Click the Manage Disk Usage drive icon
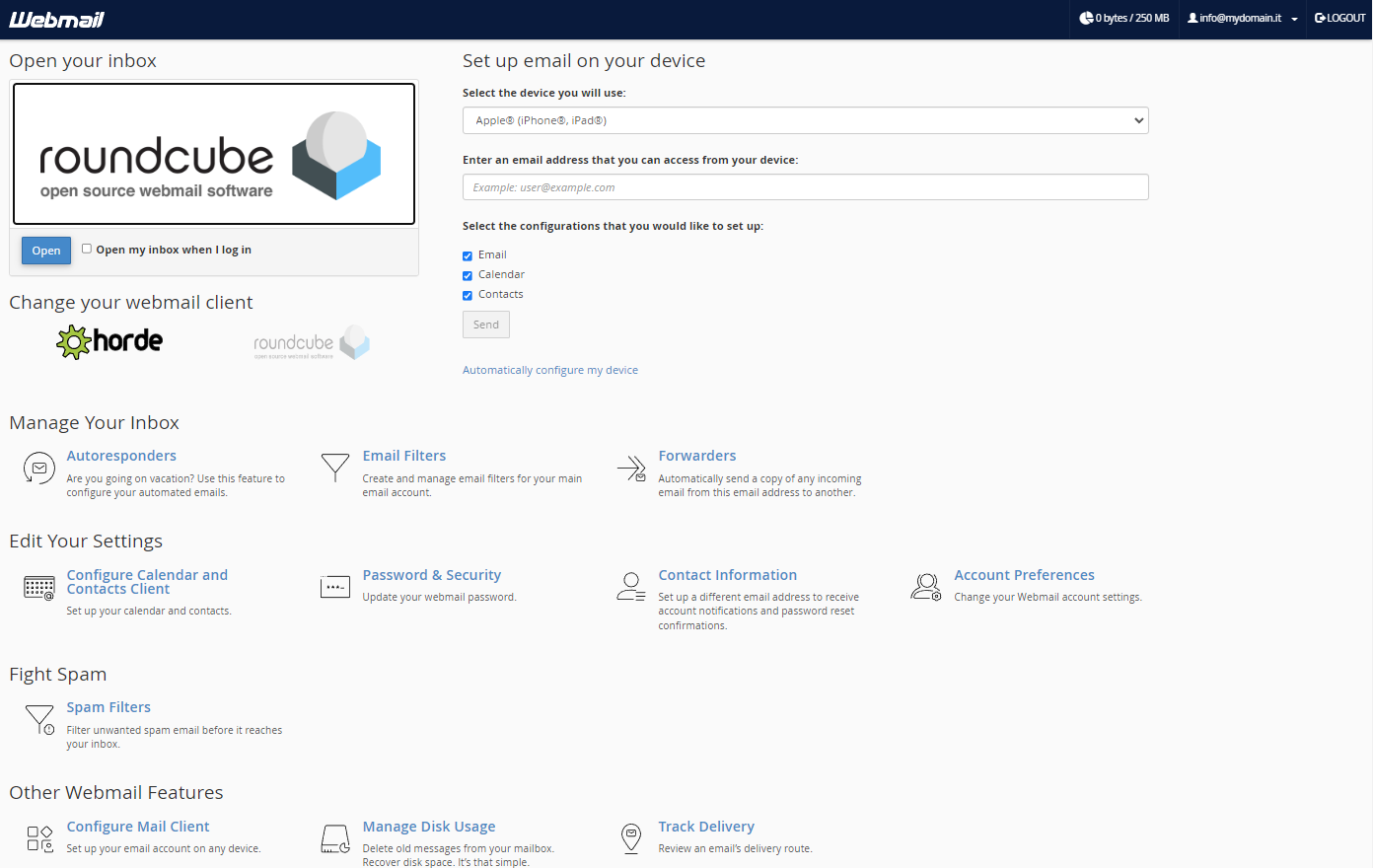Viewport: 1373px width, 868px height. (x=335, y=838)
